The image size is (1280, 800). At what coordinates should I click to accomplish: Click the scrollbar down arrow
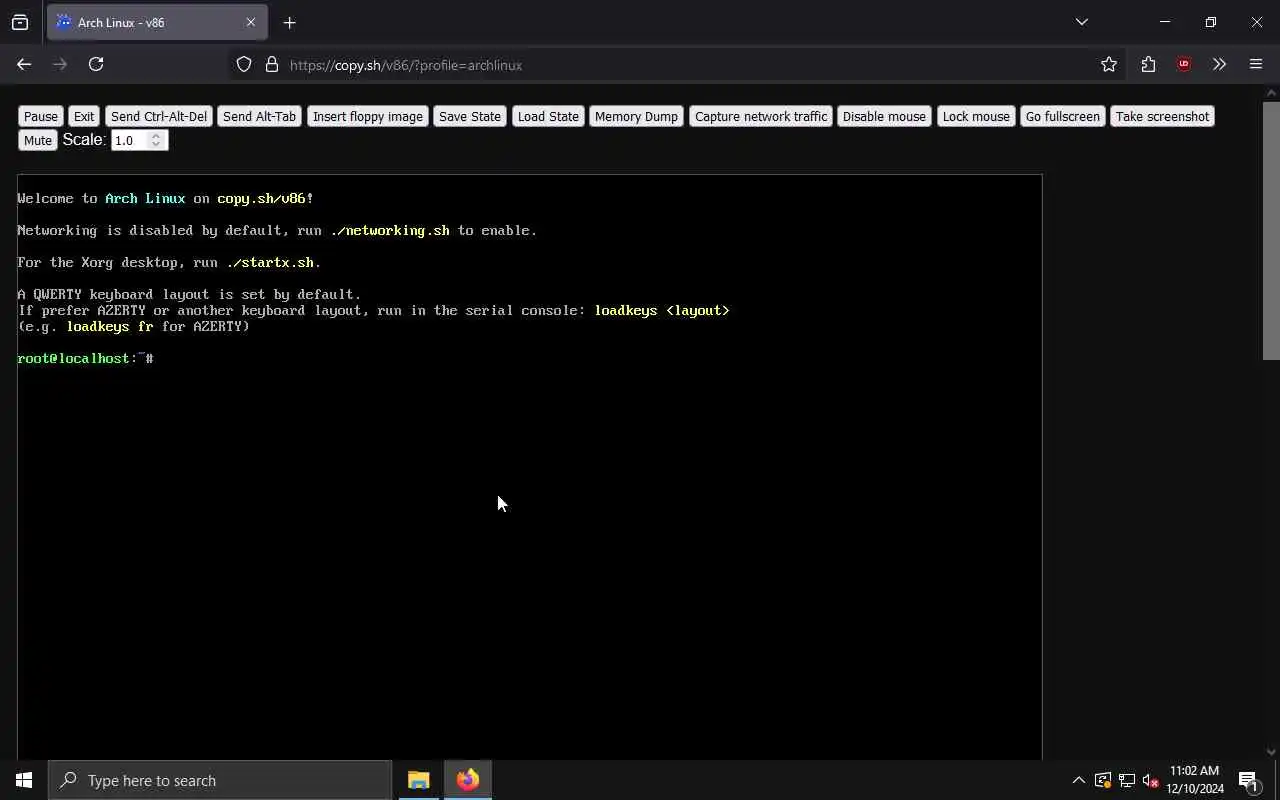tap(1271, 752)
